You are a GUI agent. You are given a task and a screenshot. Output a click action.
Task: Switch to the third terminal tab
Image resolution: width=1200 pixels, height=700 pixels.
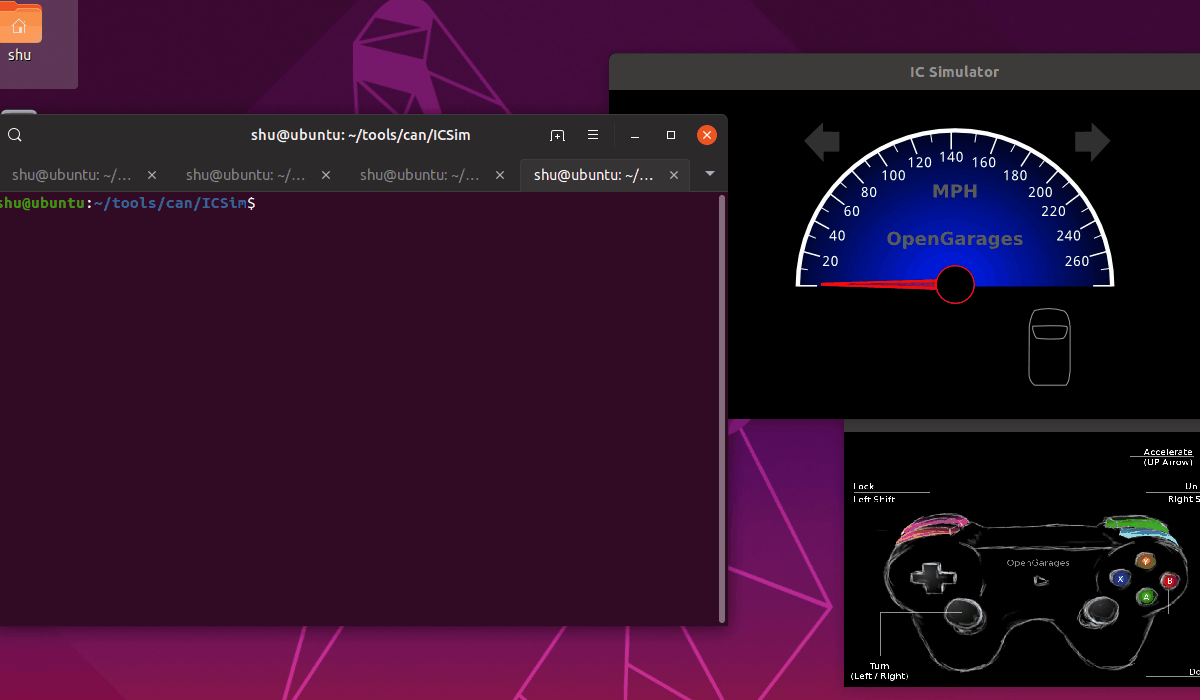(420, 175)
